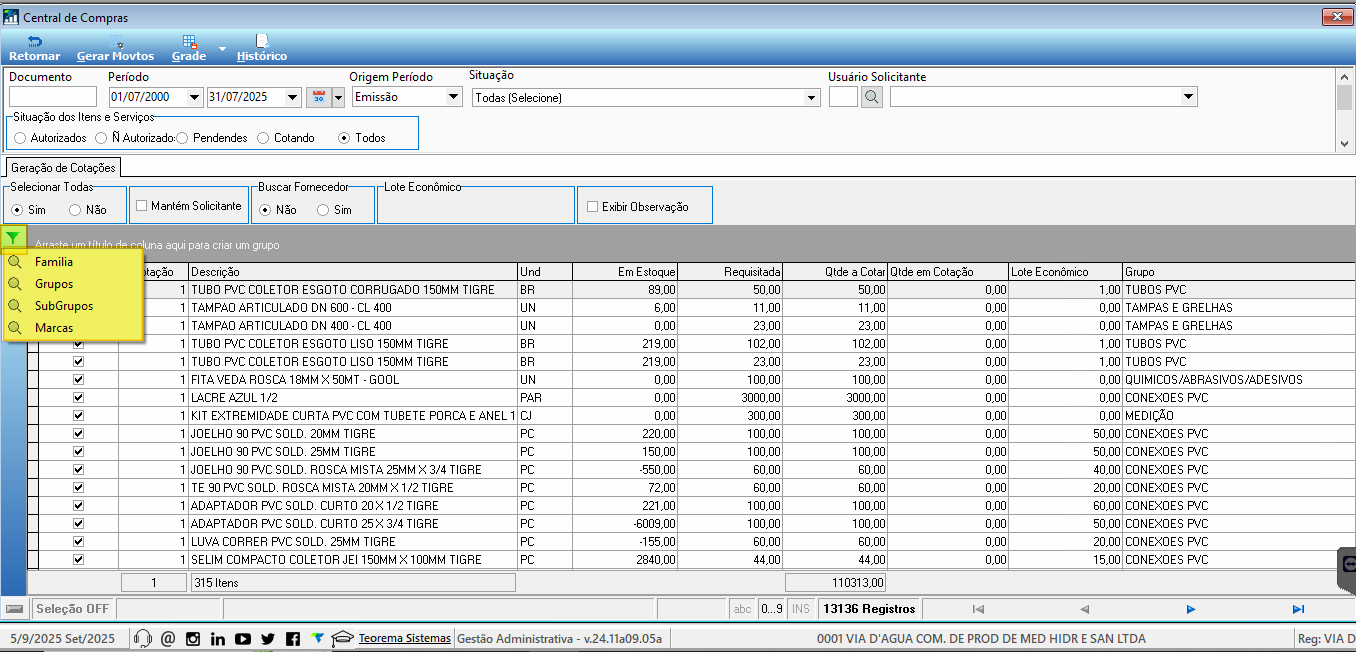
Task: Sort by the Qtde a Cotar column header
Action: tap(836, 272)
